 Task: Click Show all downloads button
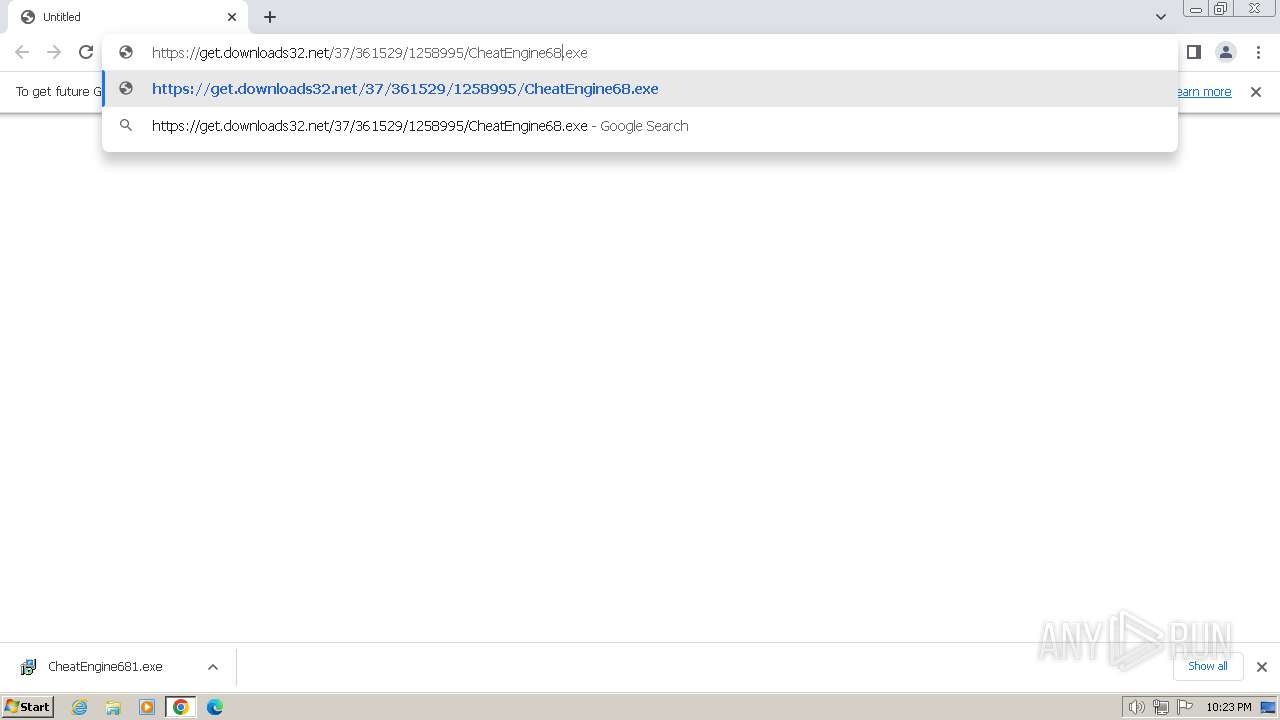click(x=1208, y=666)
